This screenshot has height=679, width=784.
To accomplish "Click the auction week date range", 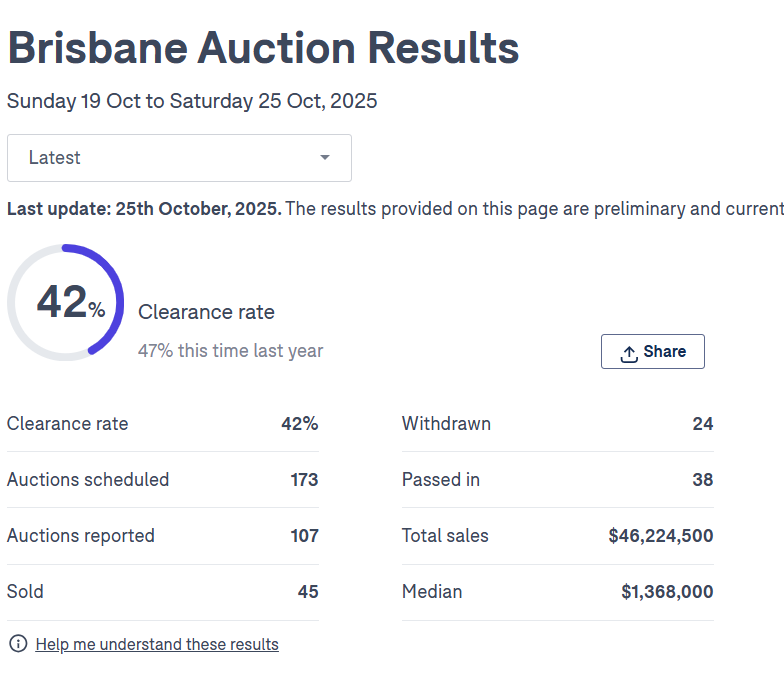I will click(x=192, y=101).
